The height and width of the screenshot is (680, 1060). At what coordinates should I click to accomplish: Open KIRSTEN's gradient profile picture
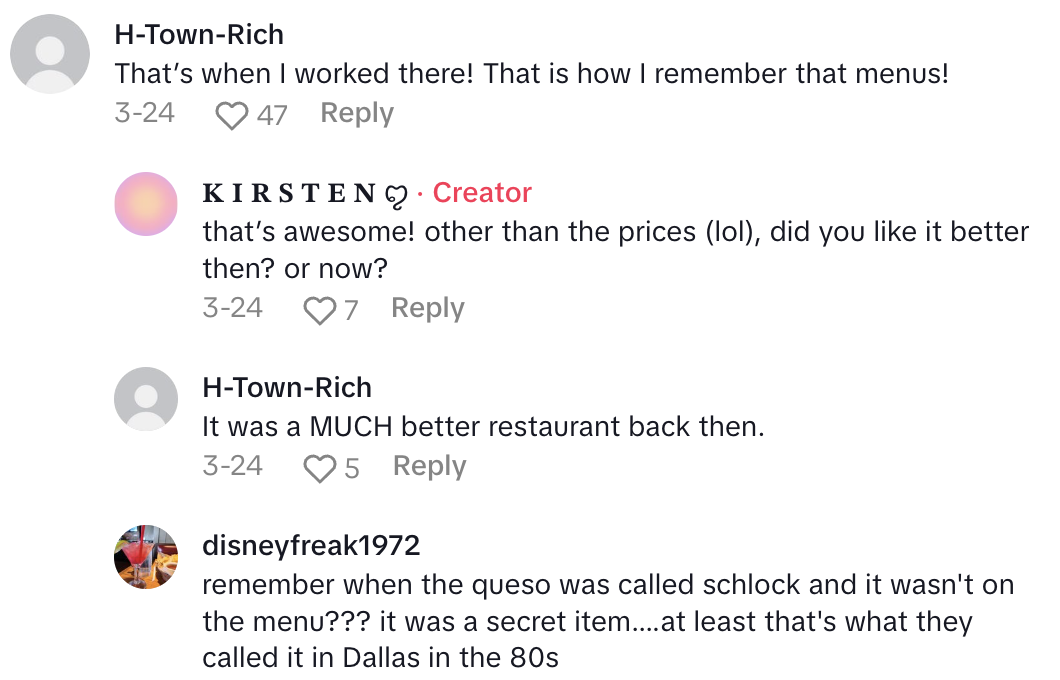tap(146, 204)
